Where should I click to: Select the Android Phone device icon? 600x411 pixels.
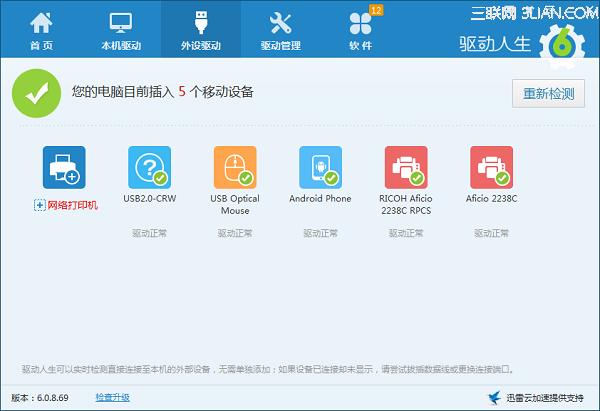pyautogui.click(x=320, y=167)
